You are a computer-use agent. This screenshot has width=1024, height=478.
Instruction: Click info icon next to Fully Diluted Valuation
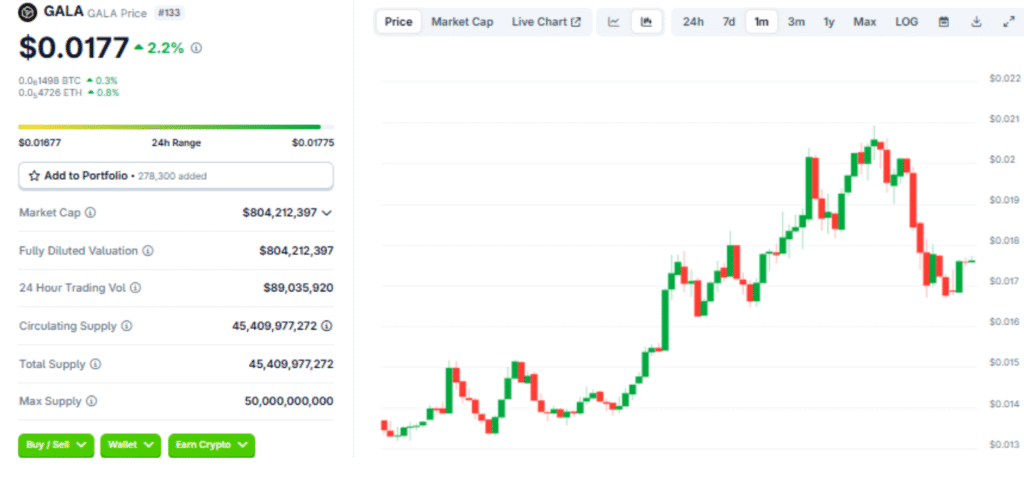148,251
